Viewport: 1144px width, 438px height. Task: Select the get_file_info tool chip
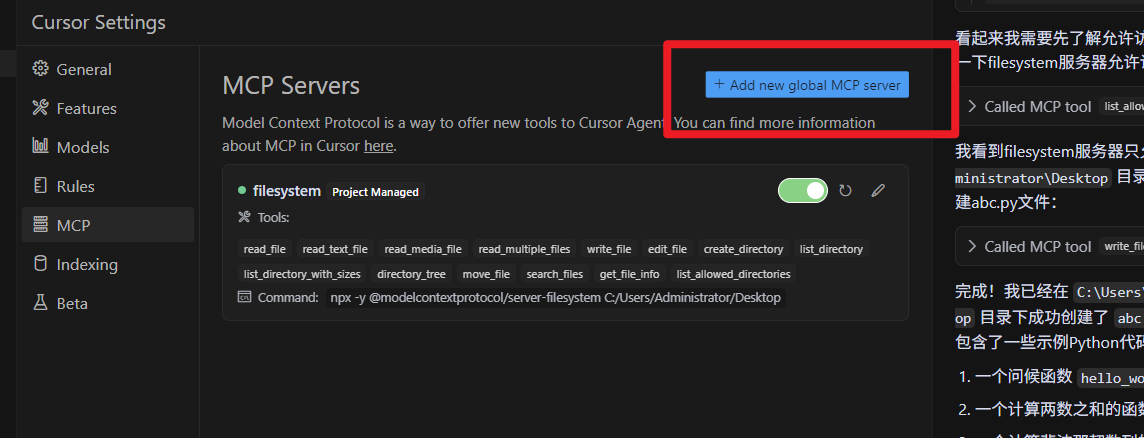tap(630, 274)
